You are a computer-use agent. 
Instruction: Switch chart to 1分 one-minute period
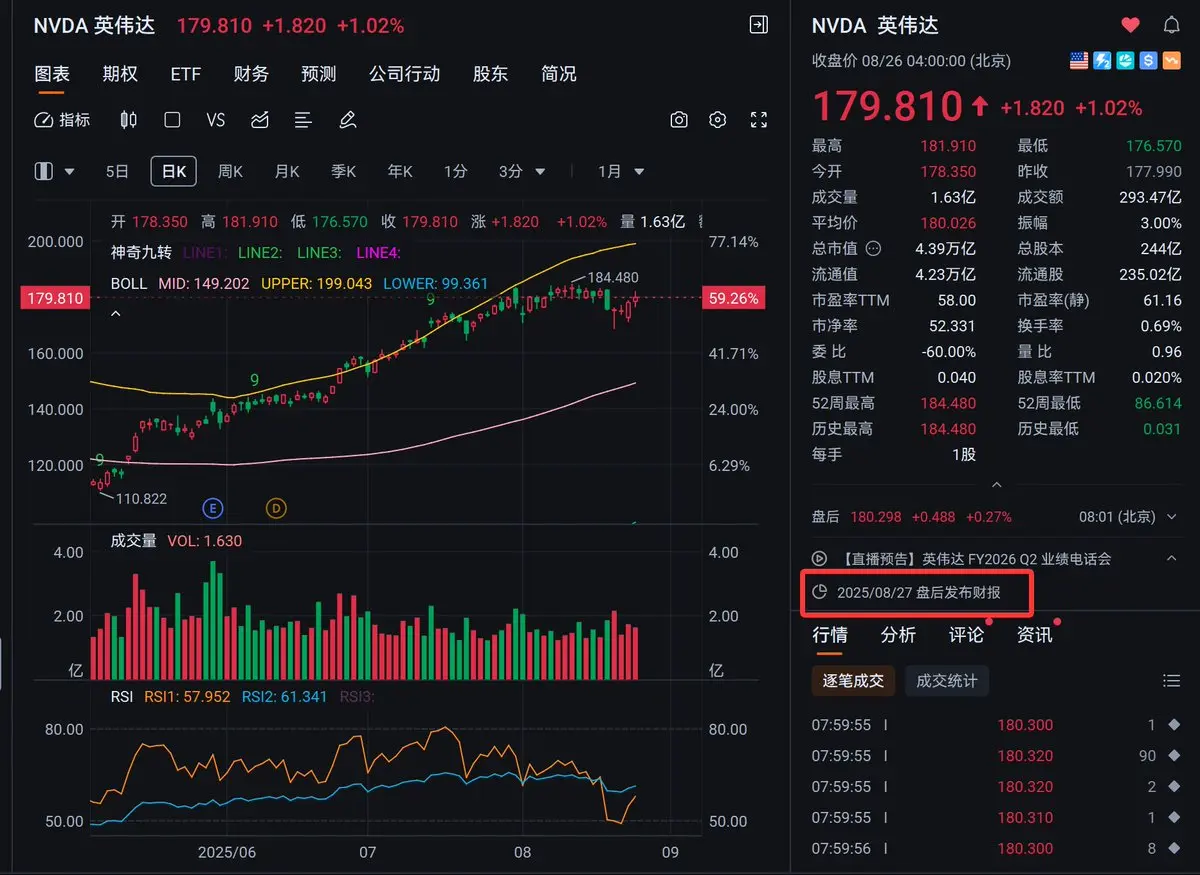point(455,171)
